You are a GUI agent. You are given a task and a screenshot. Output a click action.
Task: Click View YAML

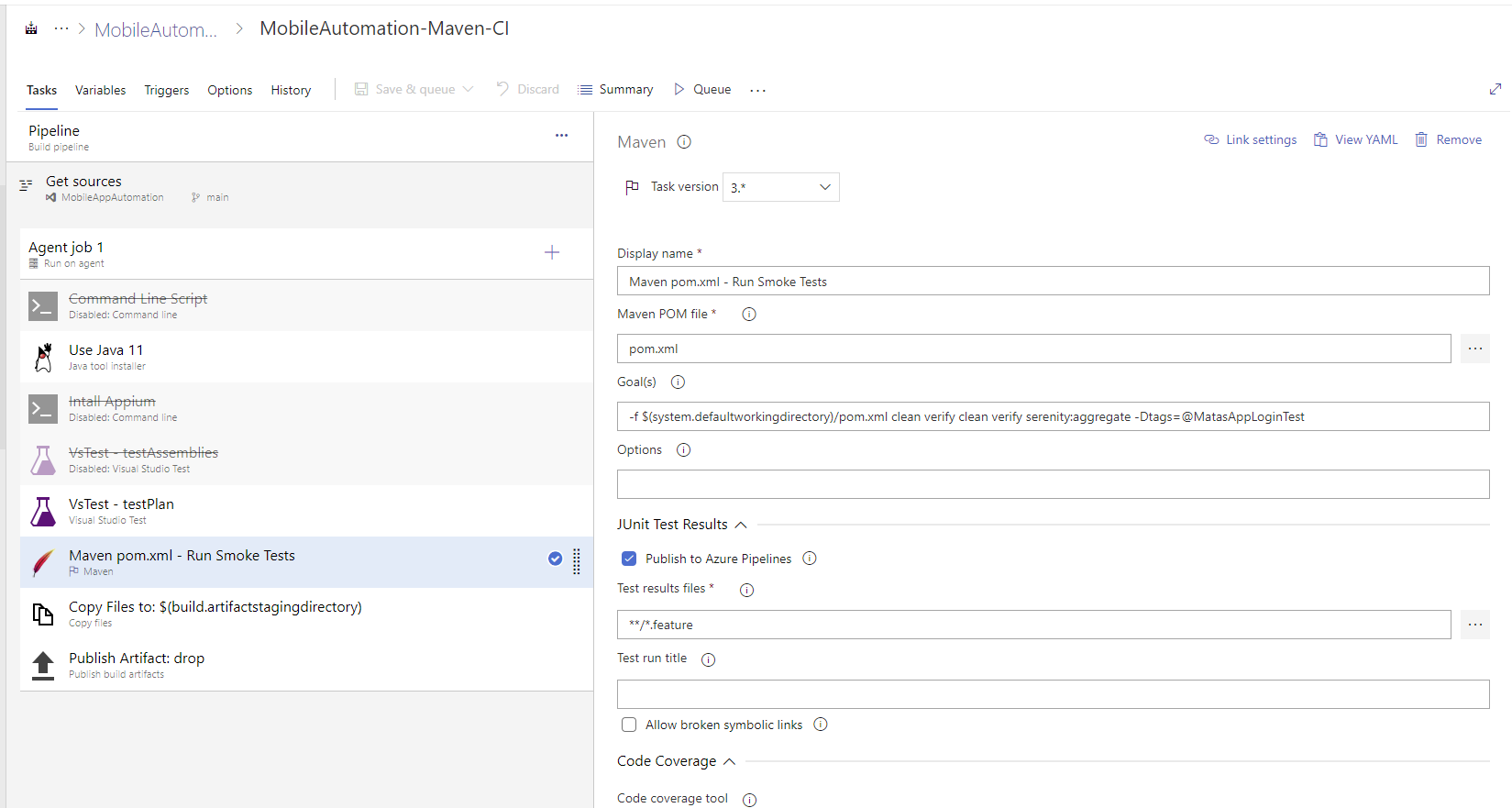[x=1355, y=139]
